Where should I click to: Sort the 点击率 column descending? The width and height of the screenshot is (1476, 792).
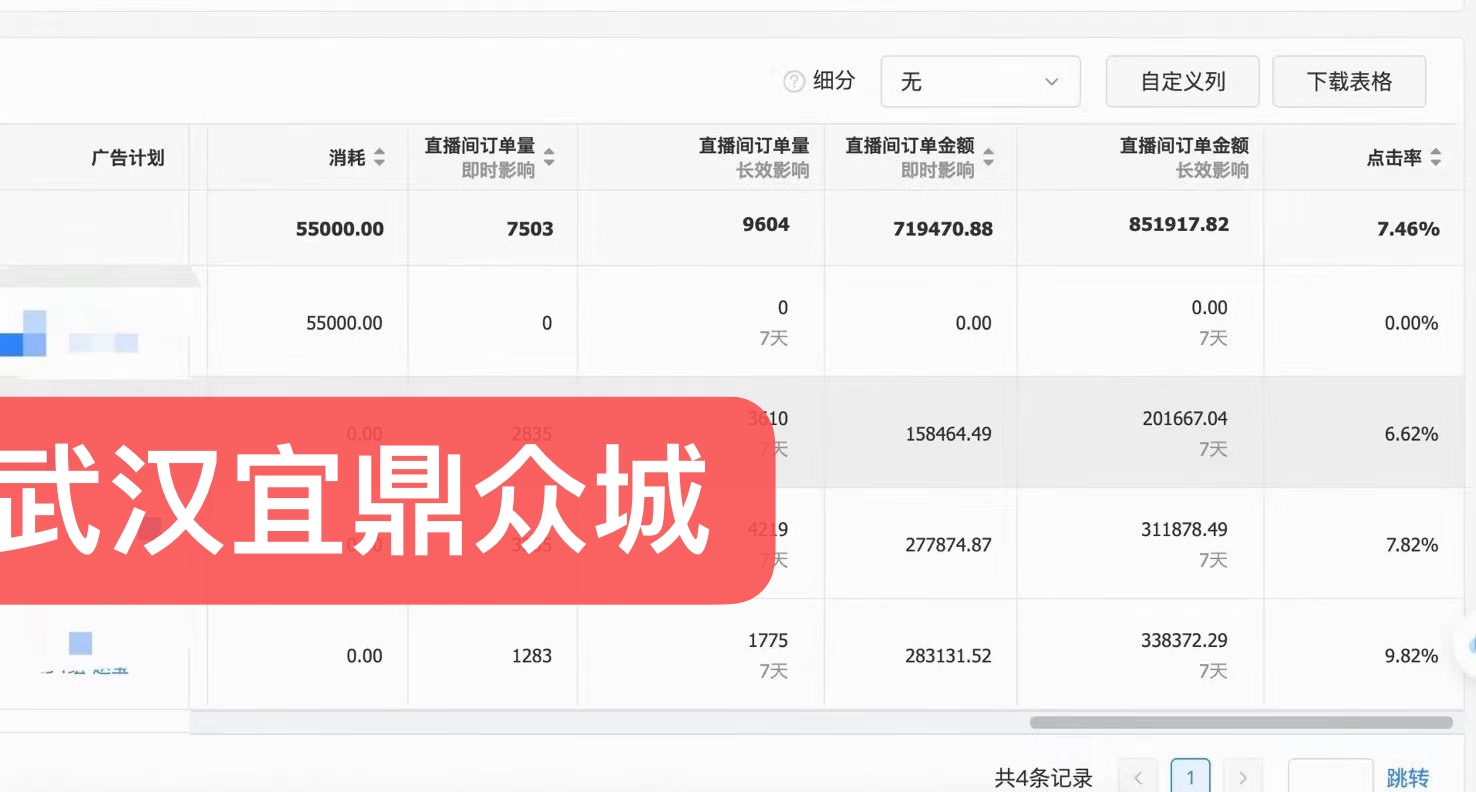(x=1435, y=163)
